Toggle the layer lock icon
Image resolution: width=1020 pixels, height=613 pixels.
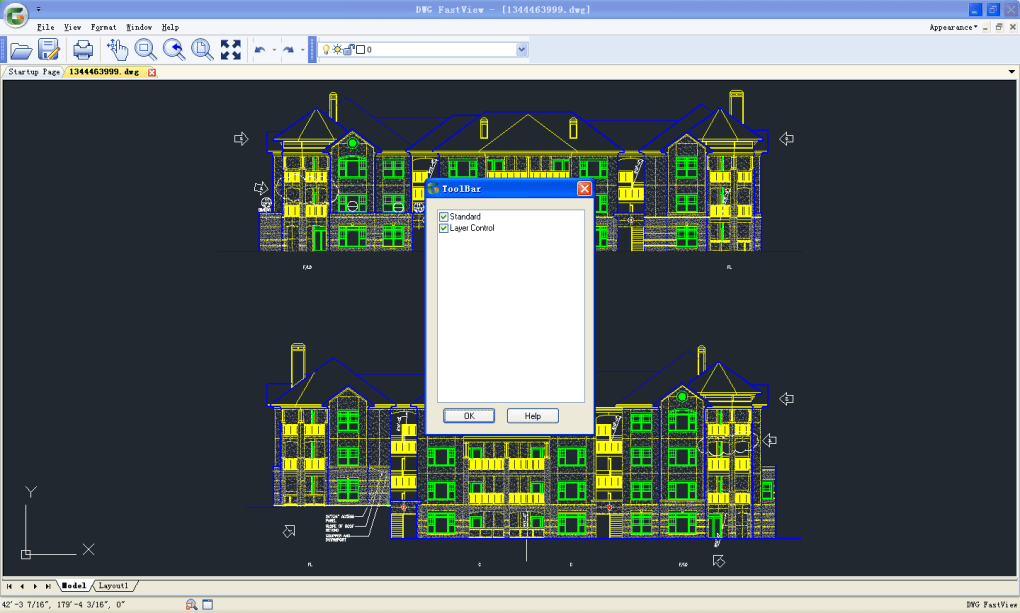tap(347, 48)
